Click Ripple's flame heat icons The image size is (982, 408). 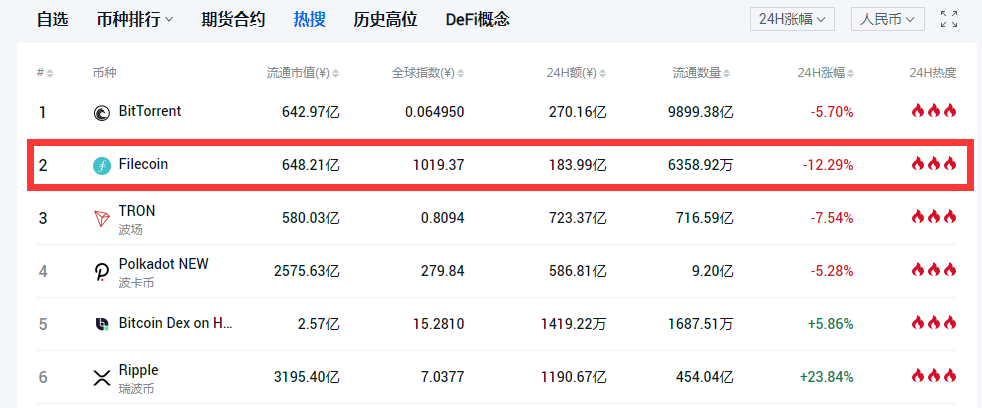(934, 376)
